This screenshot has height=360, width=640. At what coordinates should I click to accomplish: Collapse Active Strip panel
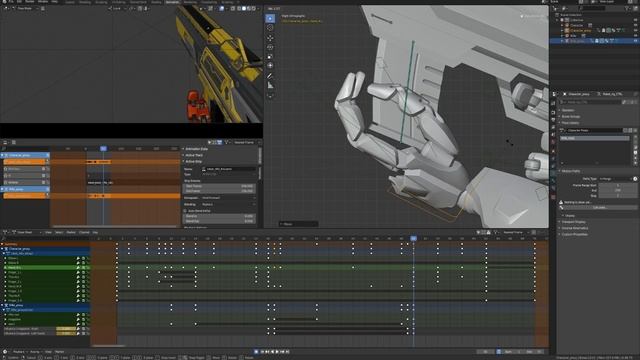(x=194, y=161)
